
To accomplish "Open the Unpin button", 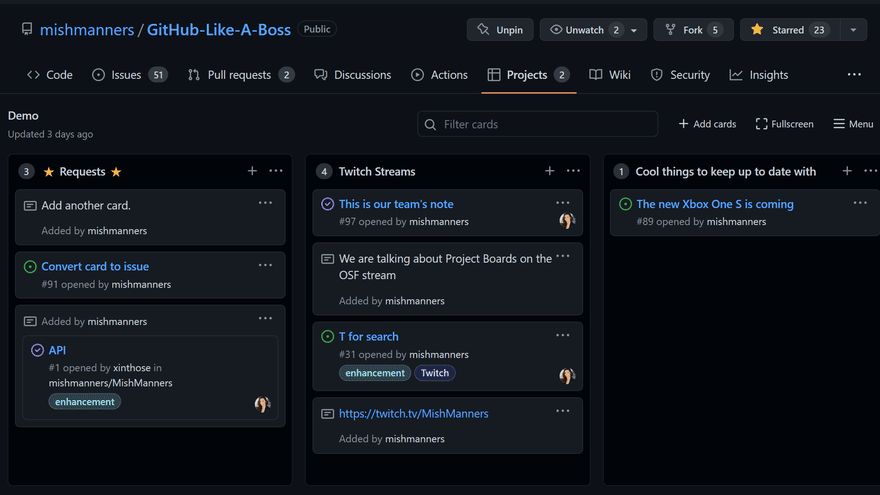I will click(x=500, y=30).
